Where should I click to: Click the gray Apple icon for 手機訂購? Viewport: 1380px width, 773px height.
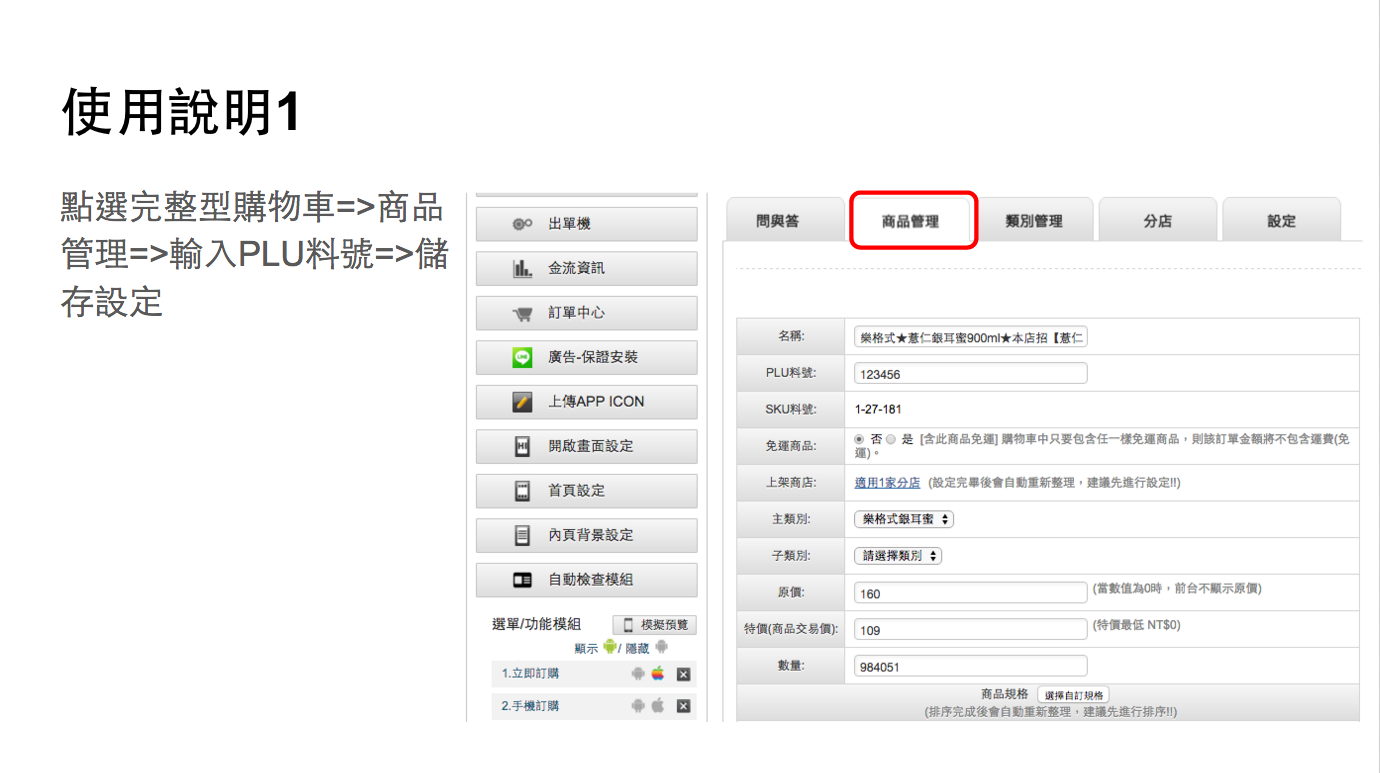click(658, 706)
